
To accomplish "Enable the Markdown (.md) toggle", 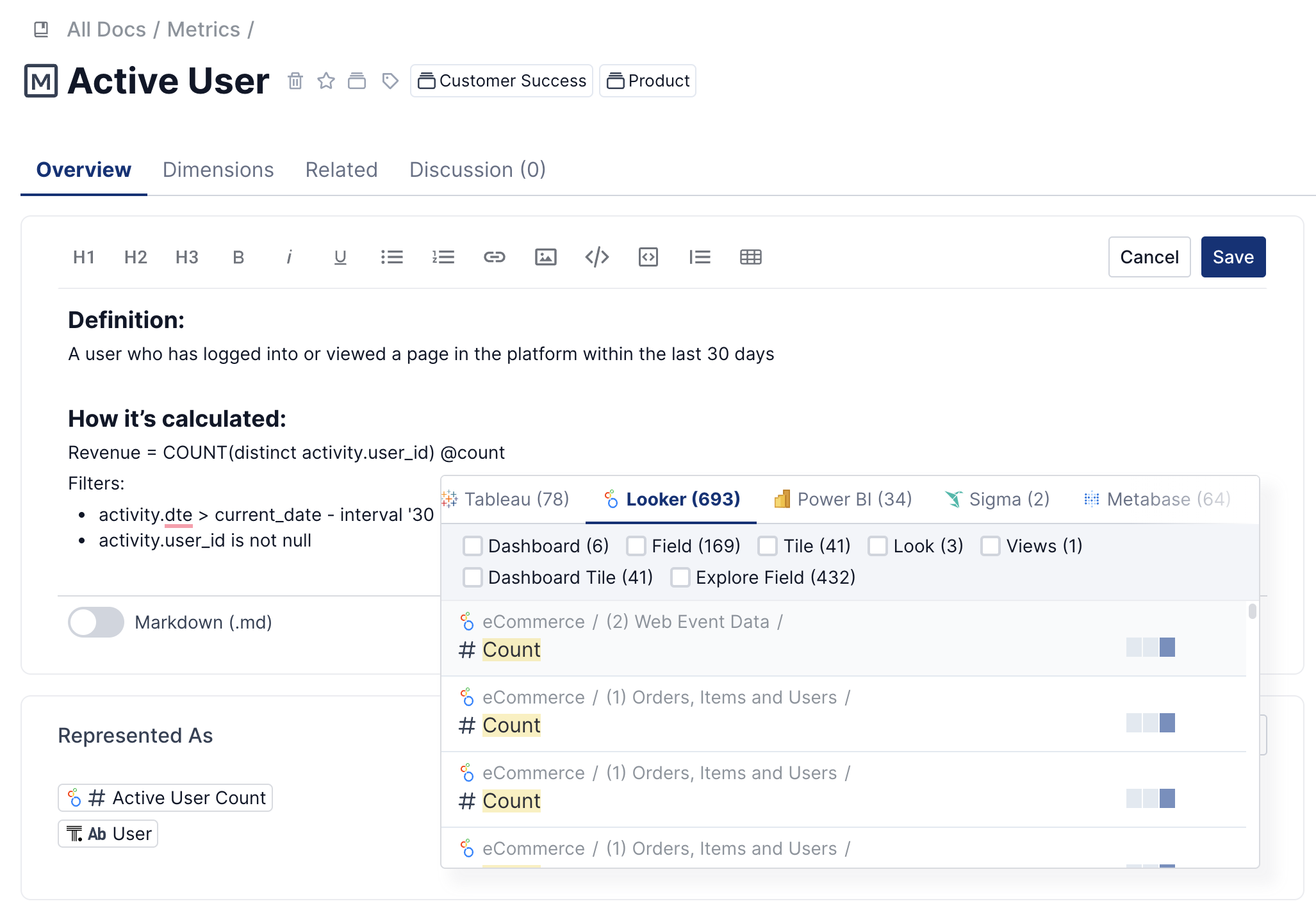I will point(96,622).
